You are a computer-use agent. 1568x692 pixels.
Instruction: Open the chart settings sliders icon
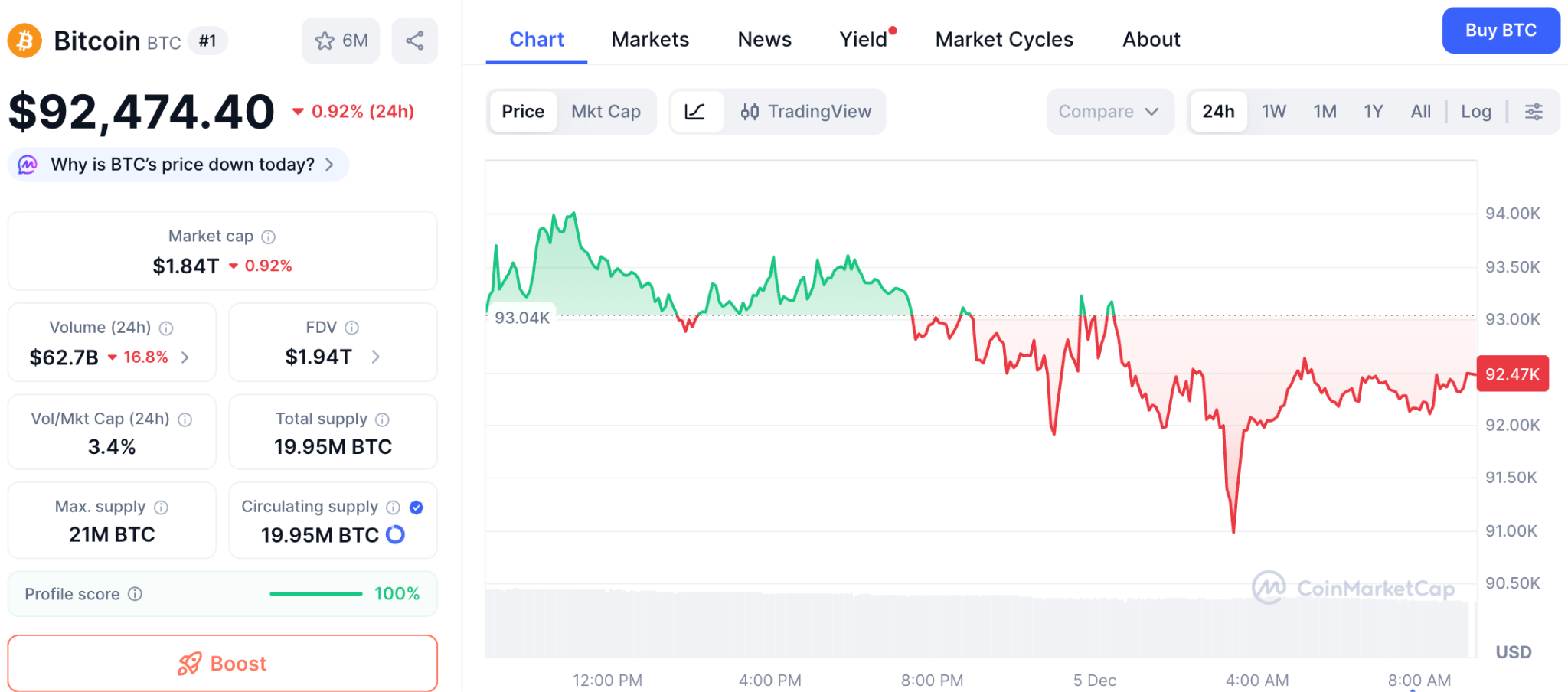tap(1534, 112)
